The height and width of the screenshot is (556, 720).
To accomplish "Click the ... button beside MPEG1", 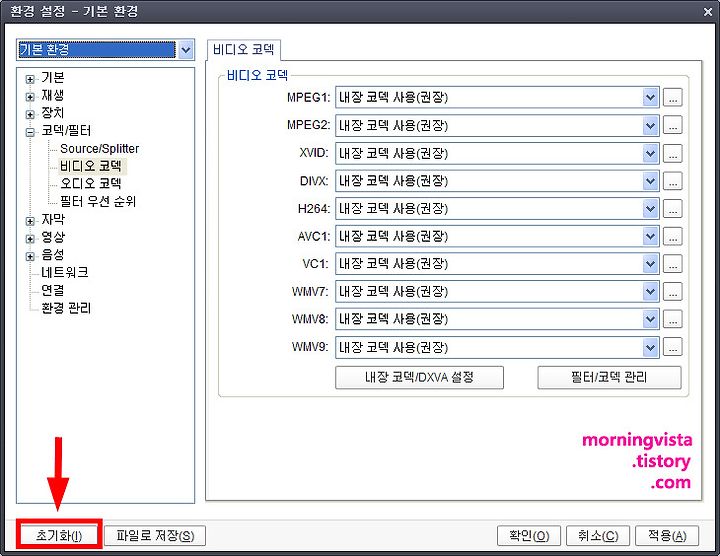I will pyautogui.click(x=673, y=97).
